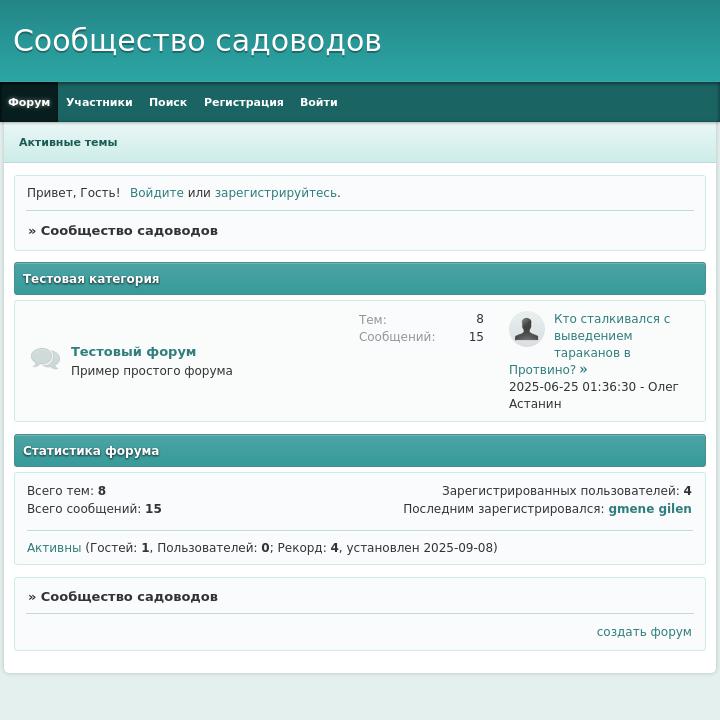Image resolution: width=720 pixels, height=720 pixels.
Task: Open the Тестовый форум link
Action: pyautogui.click(x=133, y=352)
